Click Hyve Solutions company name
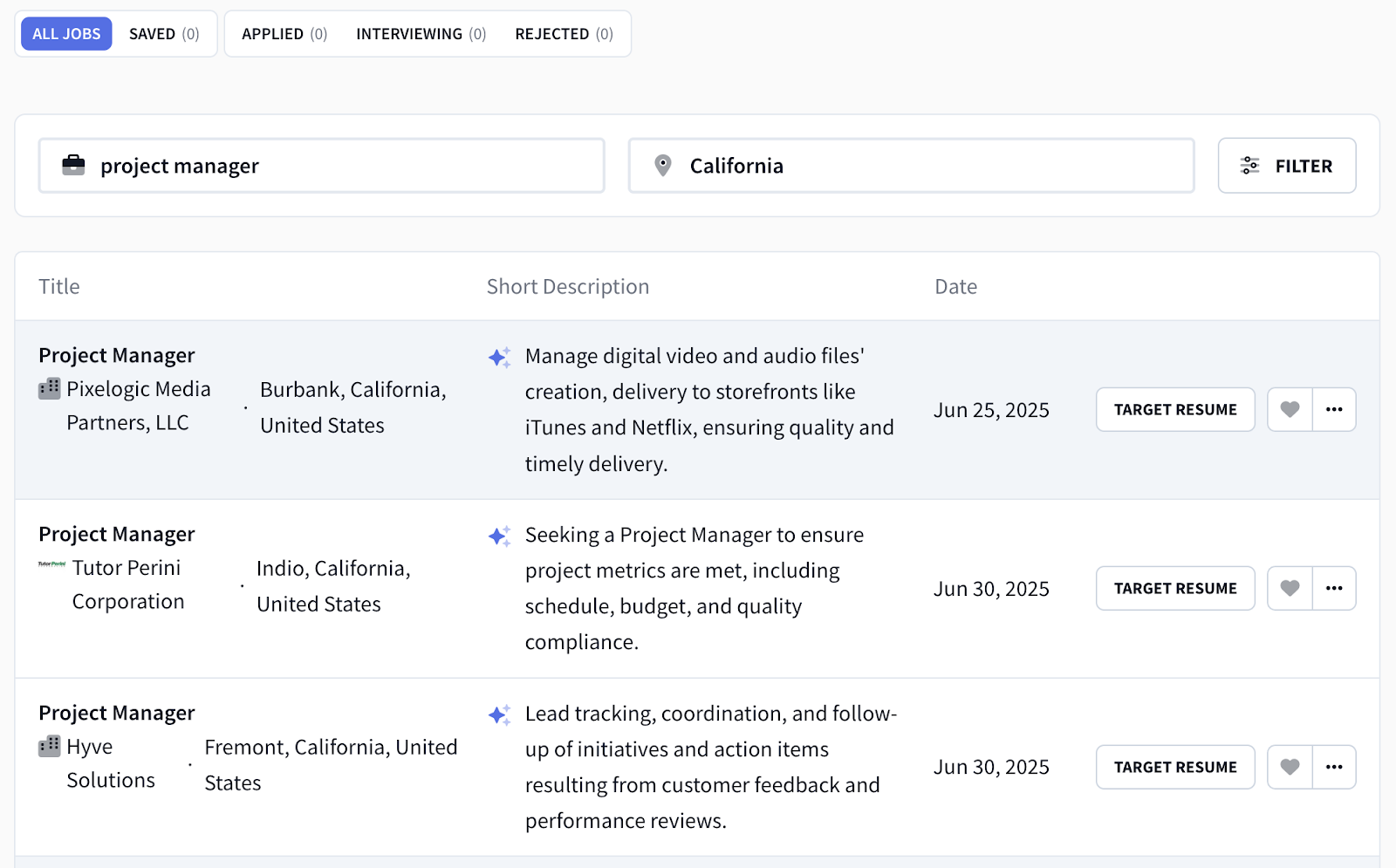The image size is (1396, 868). 111,763
